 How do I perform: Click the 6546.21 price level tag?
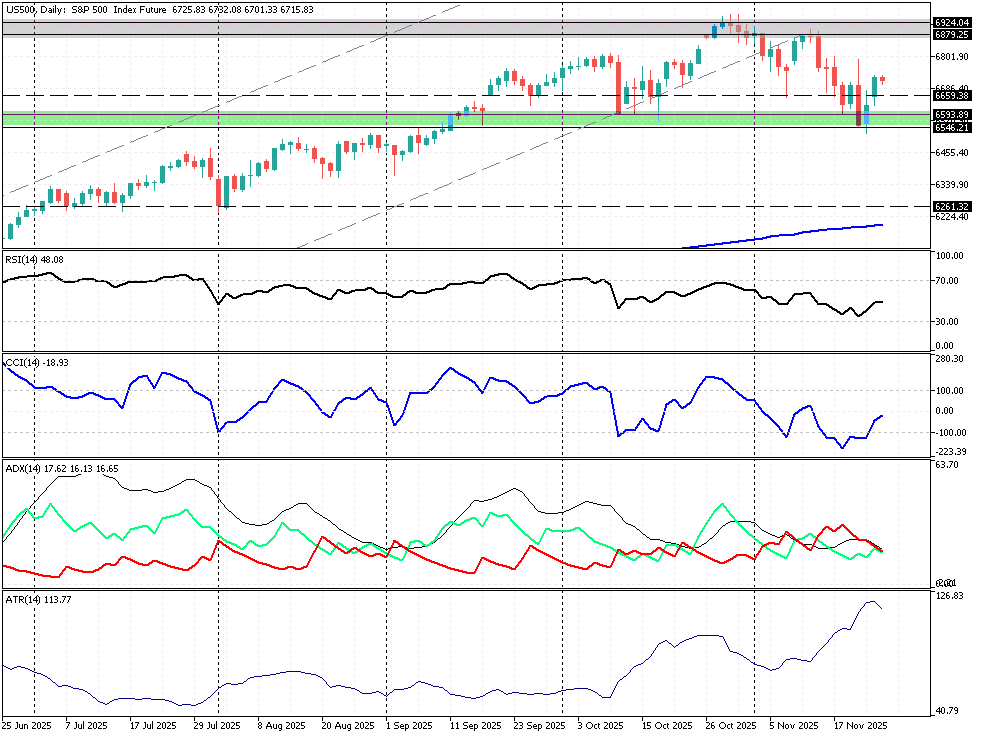(x=951, y=128)
